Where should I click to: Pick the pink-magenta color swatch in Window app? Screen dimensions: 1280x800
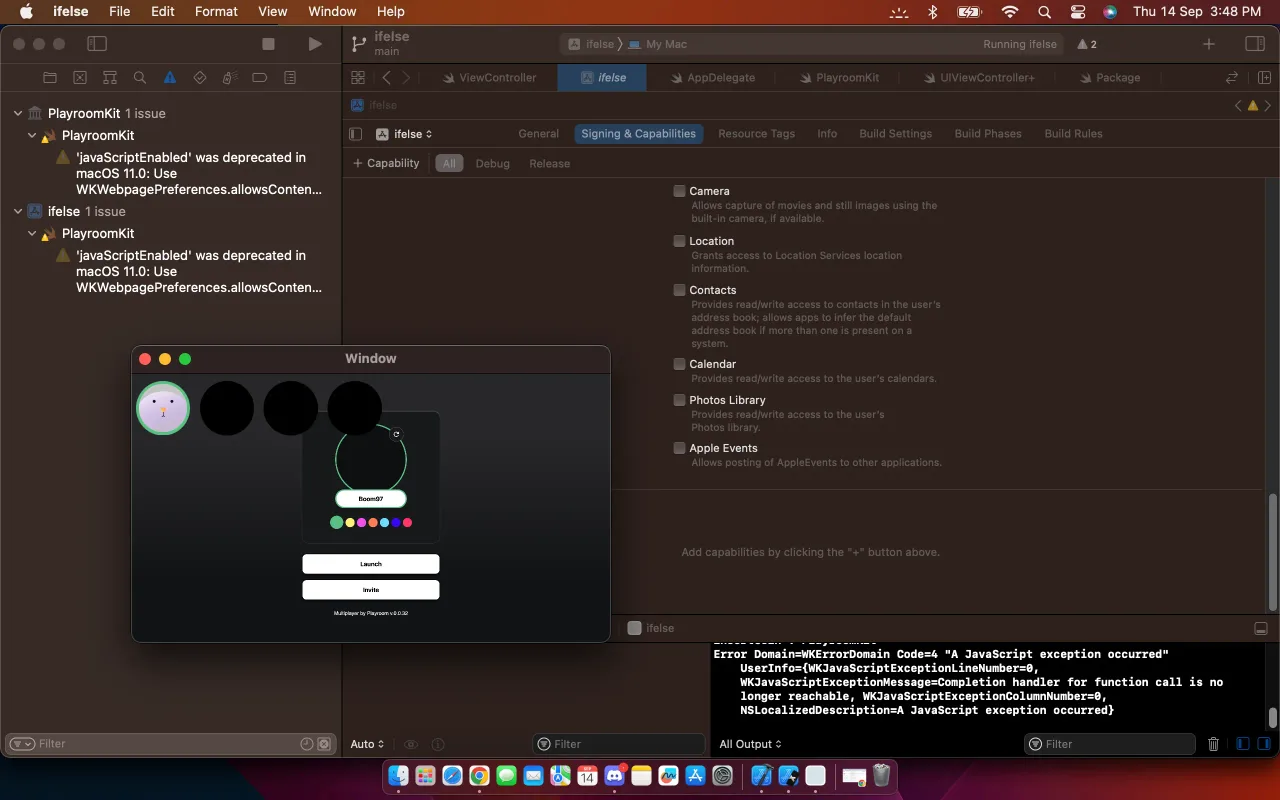[361, 523]
